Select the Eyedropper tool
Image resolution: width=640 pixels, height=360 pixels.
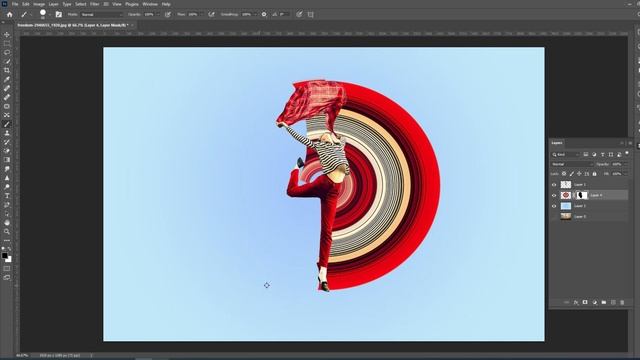click(x=7, y=80)
